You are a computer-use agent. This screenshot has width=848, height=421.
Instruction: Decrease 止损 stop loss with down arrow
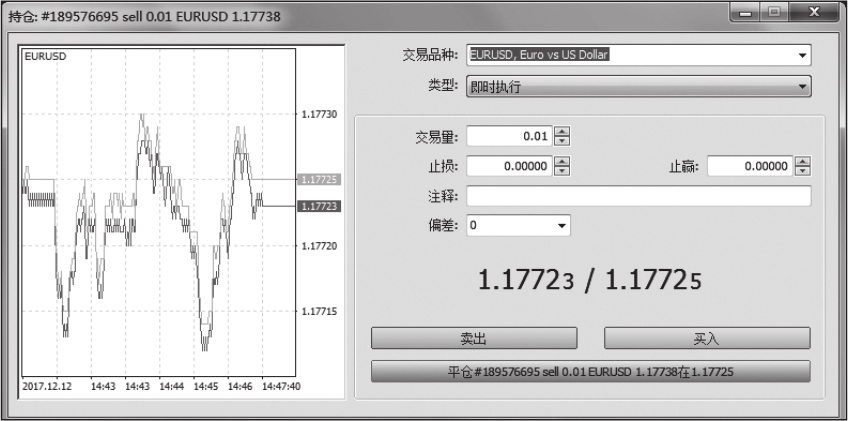tap(562, 171)
